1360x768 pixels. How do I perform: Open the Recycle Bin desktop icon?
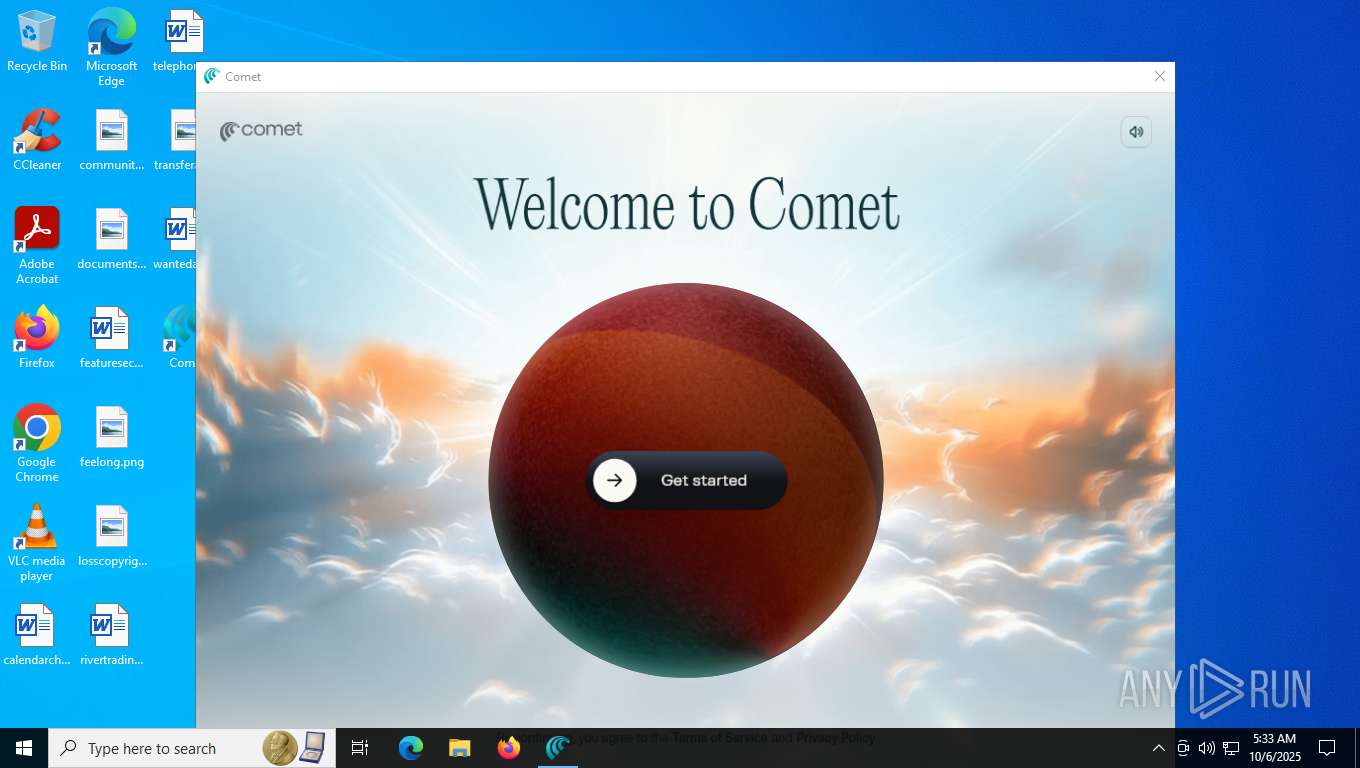click(x=37, y=41)
